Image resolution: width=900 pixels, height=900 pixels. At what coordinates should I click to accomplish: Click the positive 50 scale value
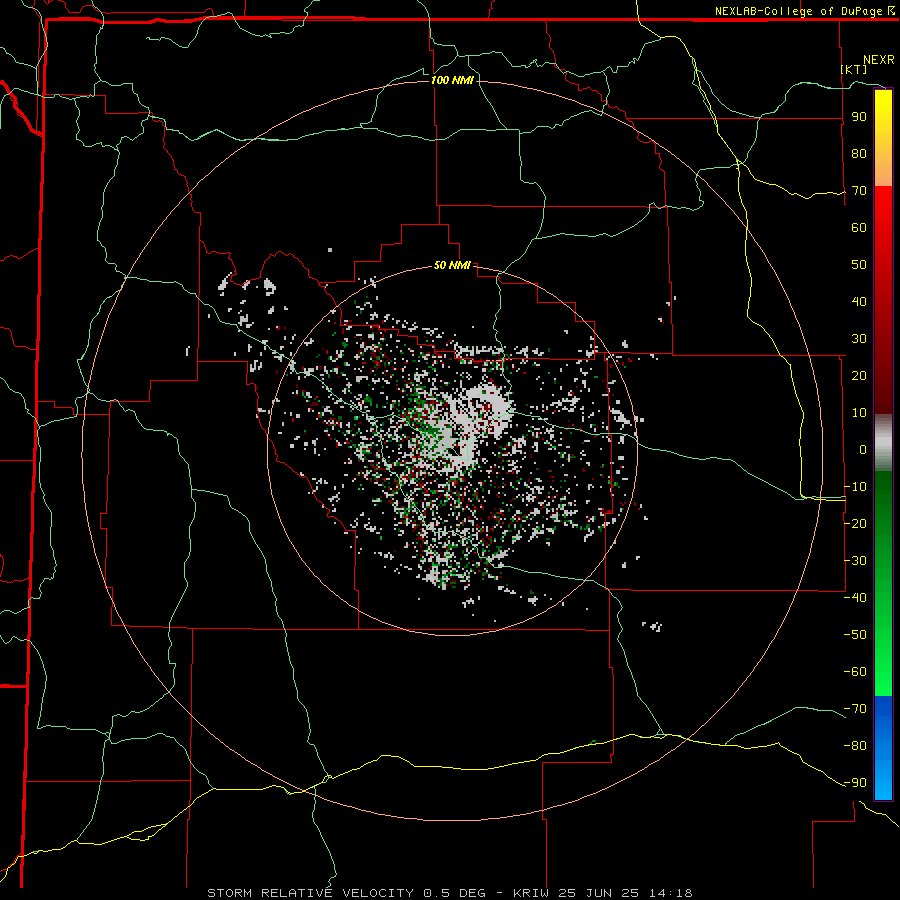859,265
